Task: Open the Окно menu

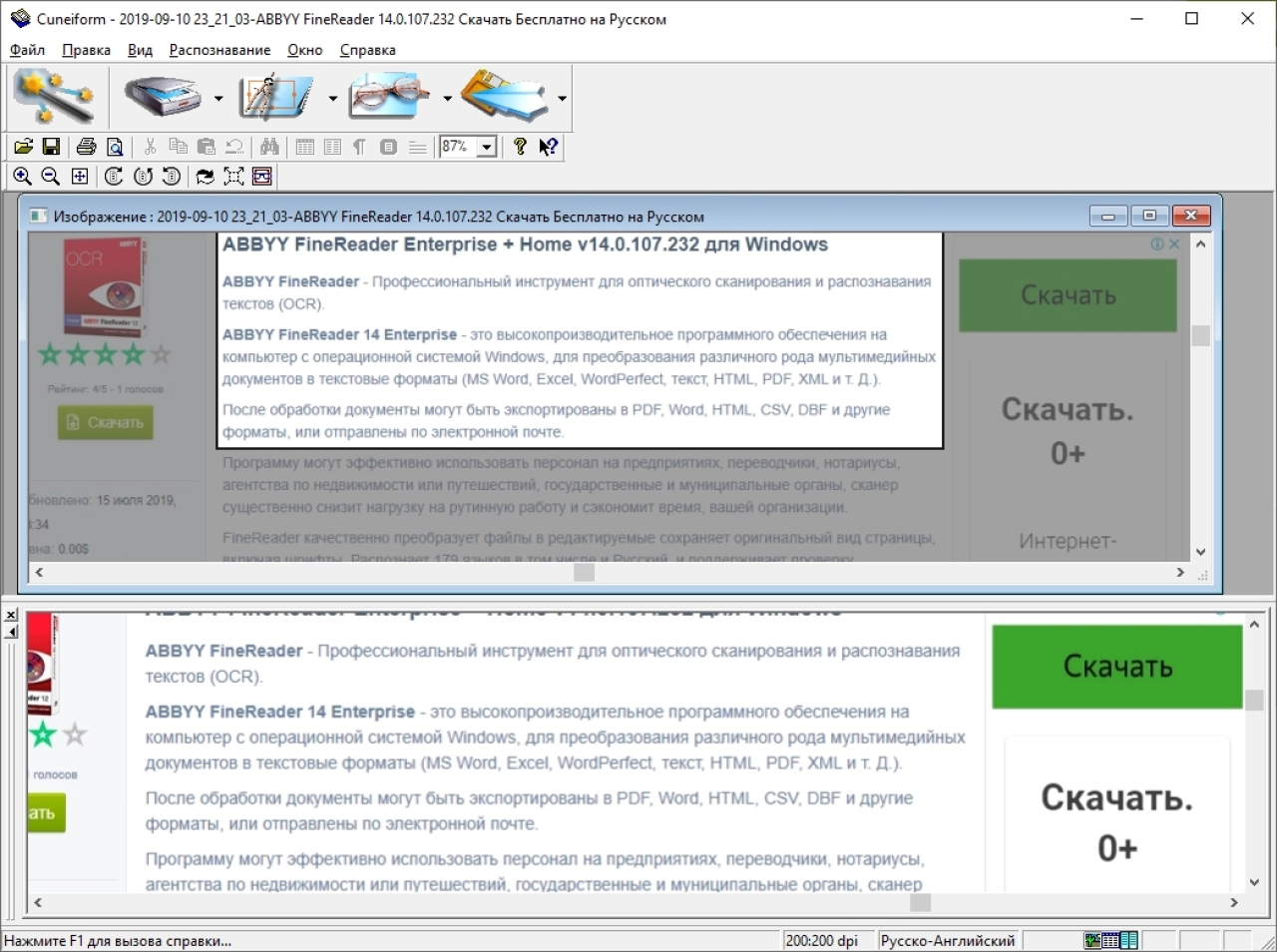Action: point(304,50)
